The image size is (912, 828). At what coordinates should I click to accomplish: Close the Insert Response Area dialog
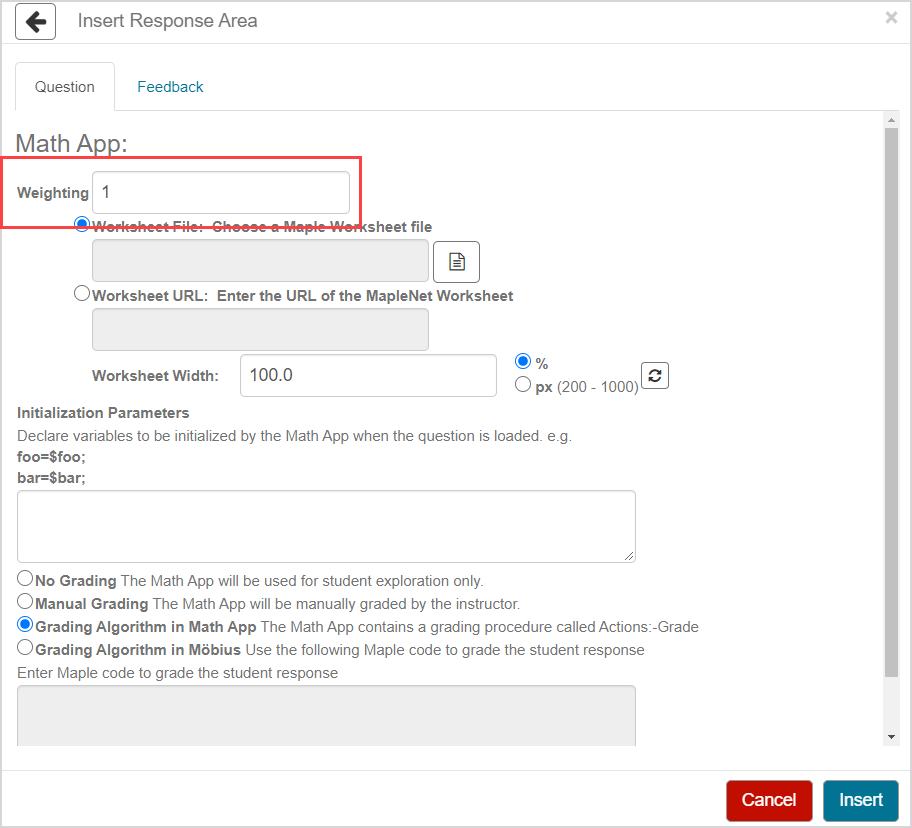891,18
